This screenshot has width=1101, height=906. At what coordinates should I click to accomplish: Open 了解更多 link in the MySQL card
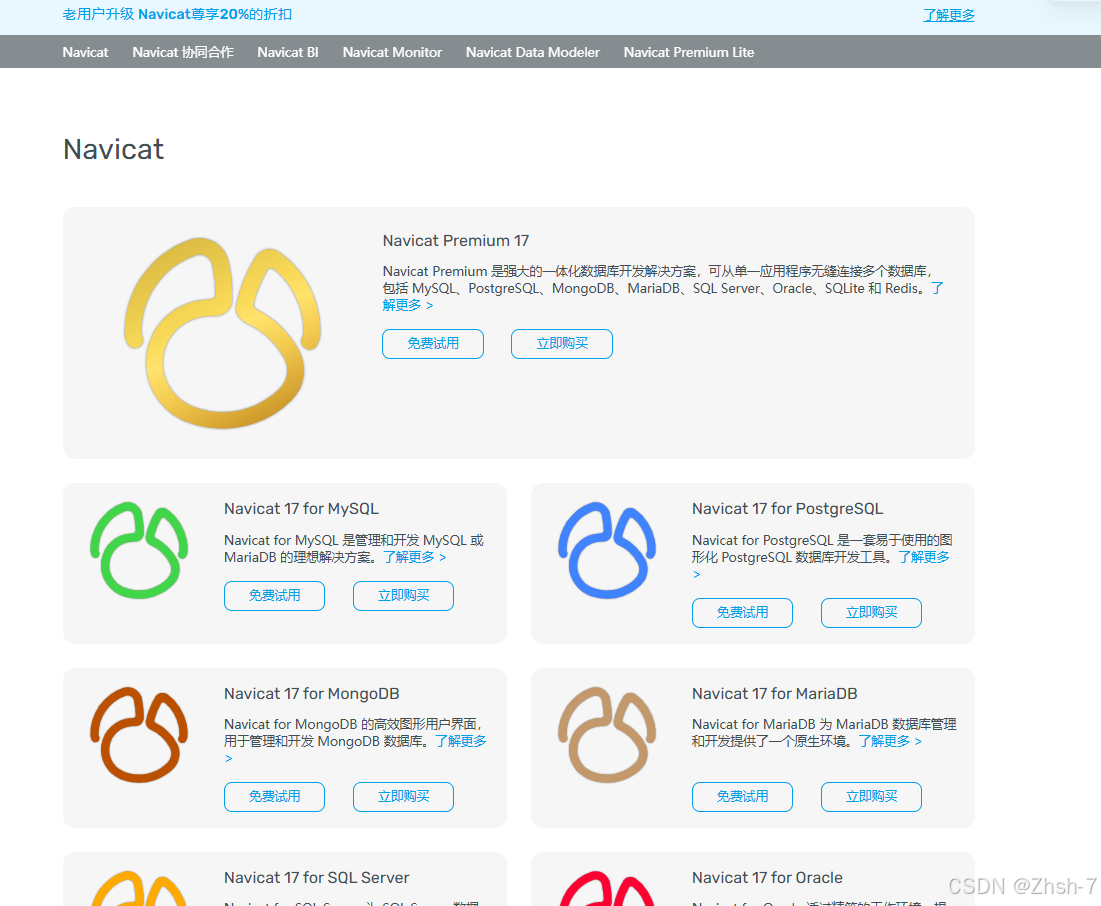pyautogui.click(x=415, y=557)
